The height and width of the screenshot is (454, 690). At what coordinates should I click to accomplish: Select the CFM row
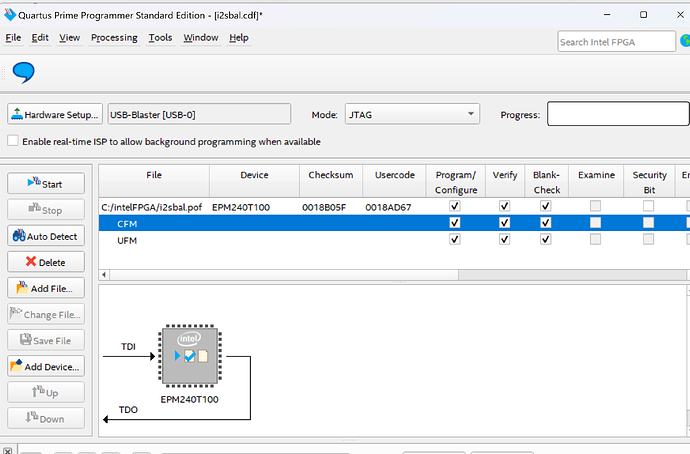point(394,223)
